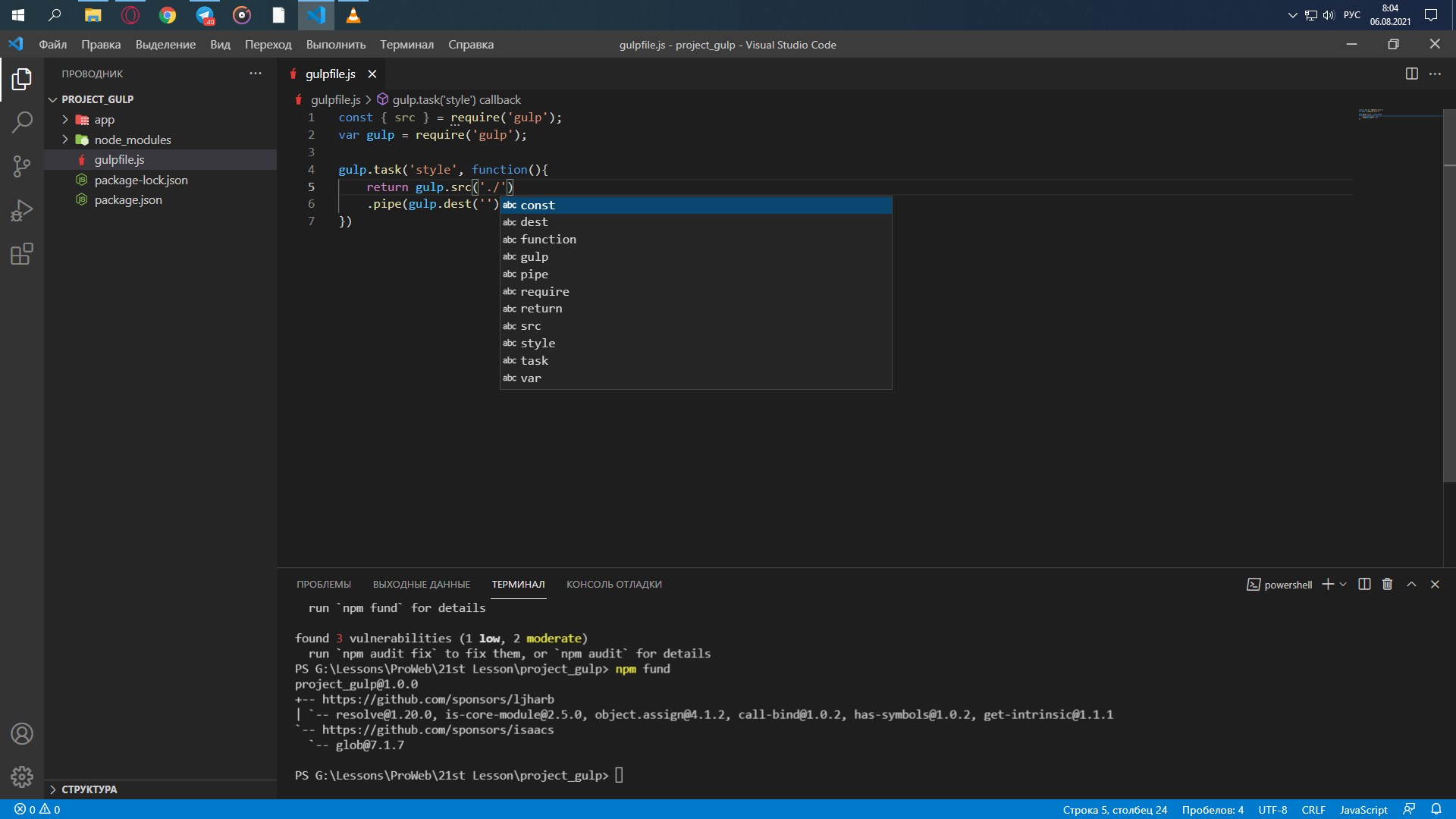This screenshot has width=1456, height=819.
Task: Open the Выделение menu
Action: pyautogui.click(x=165, y=45)
